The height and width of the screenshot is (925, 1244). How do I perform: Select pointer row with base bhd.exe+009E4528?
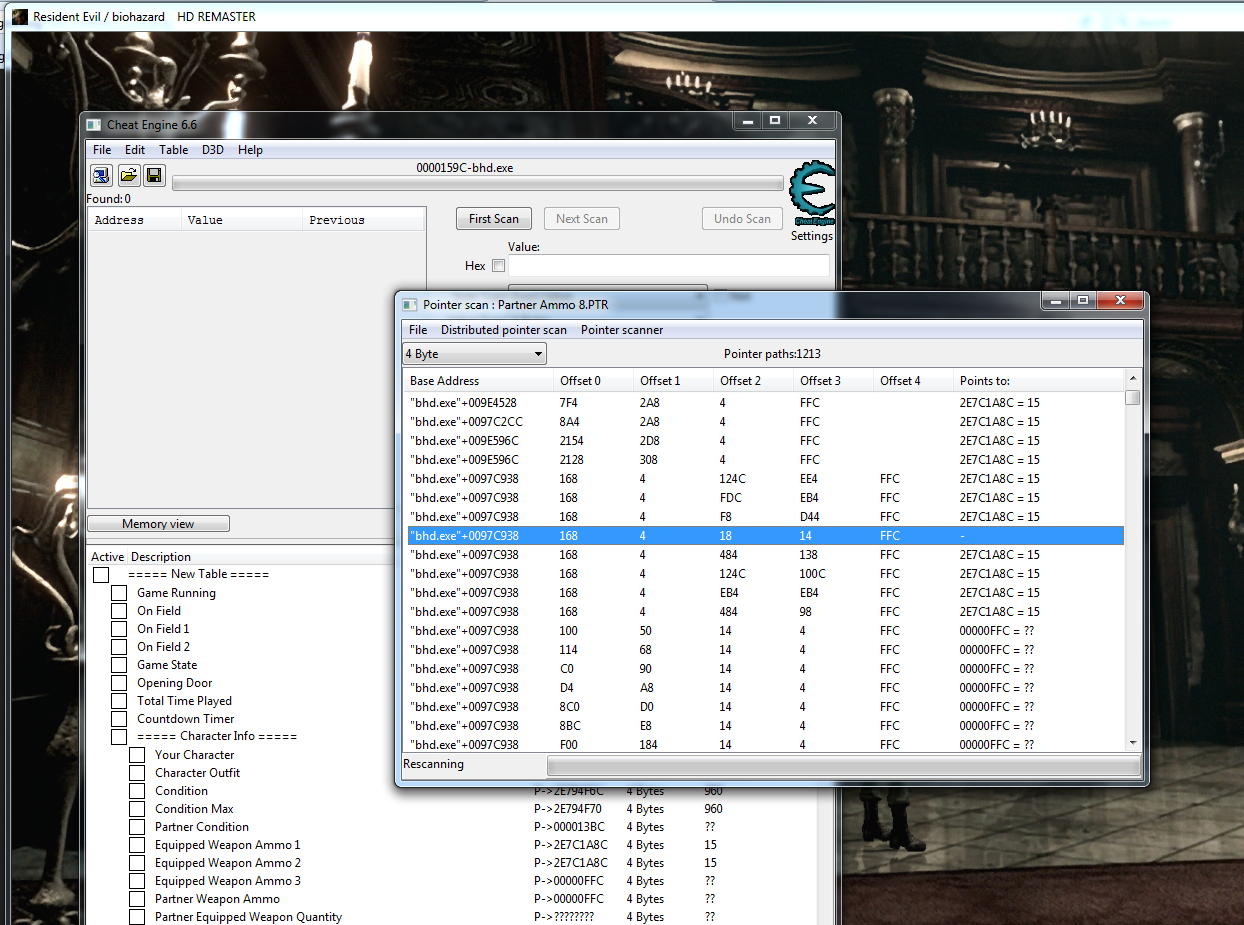765,403
